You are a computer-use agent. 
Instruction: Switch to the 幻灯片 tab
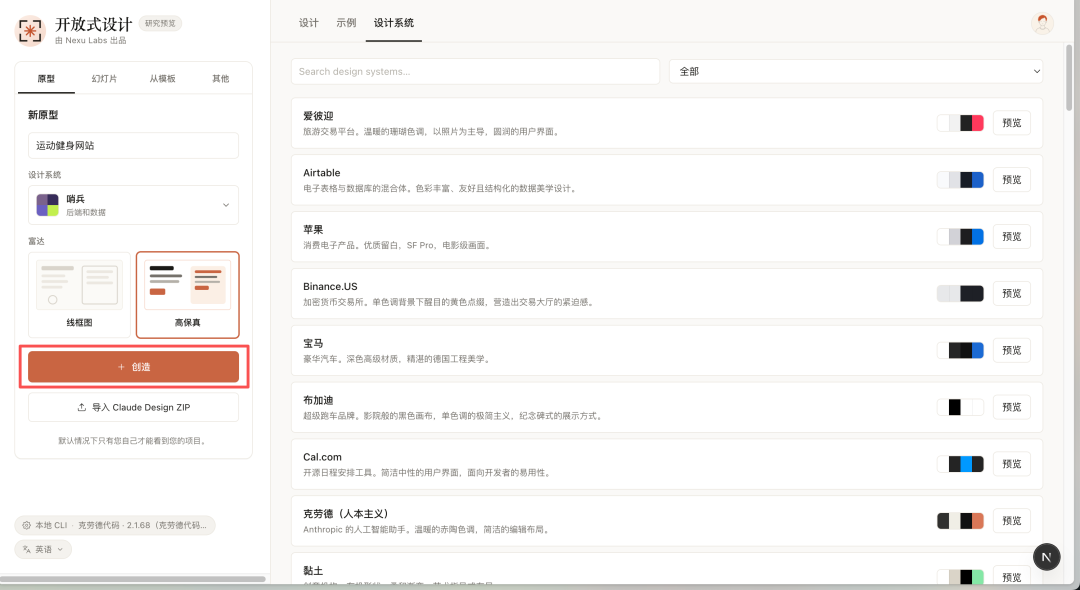coord(104,78)
